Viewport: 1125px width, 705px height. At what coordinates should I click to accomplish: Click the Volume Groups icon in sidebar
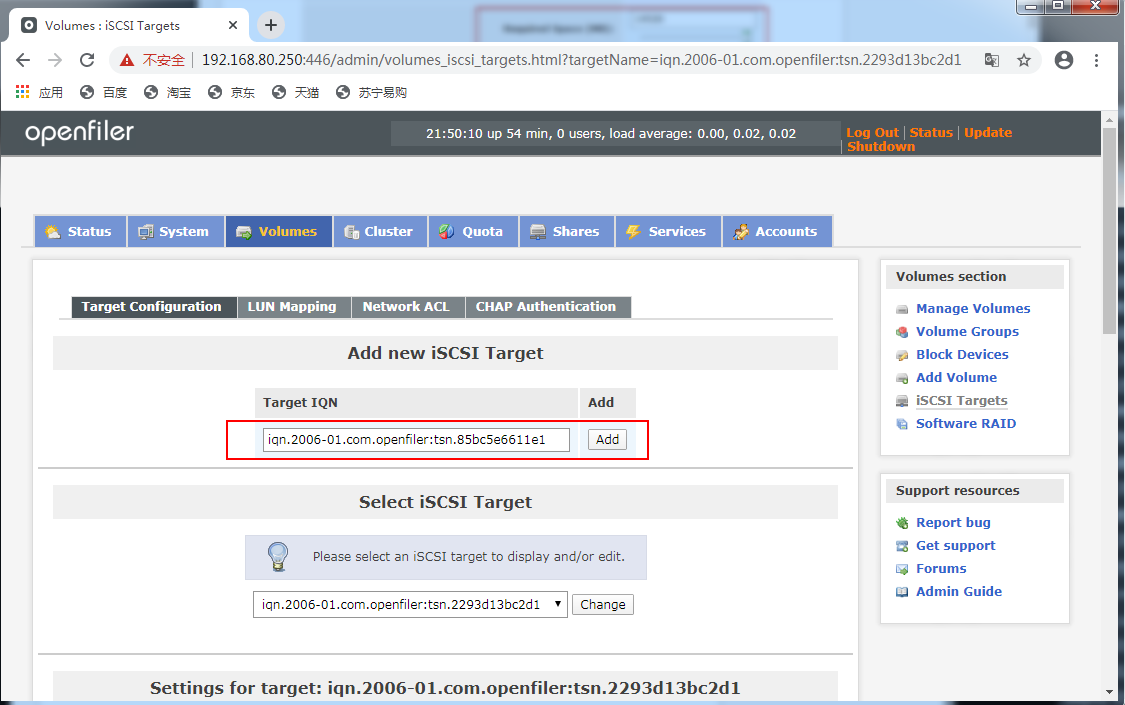tap(902, 331)
